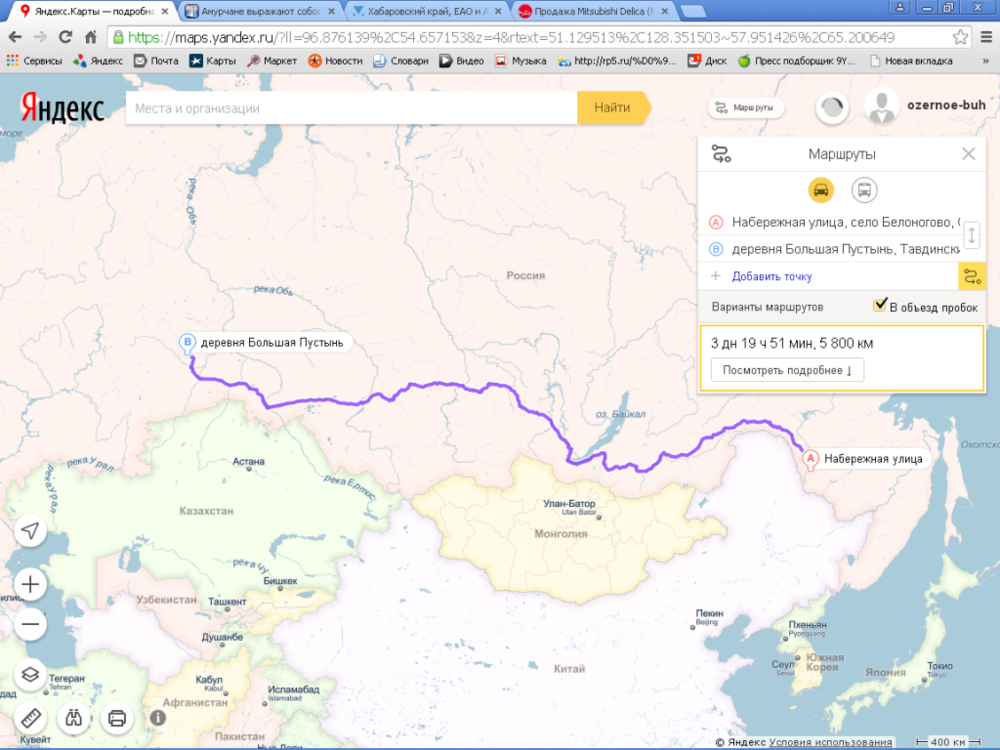Open a new browser tab
Viewport: 1000px width, 750px height.
693,11
